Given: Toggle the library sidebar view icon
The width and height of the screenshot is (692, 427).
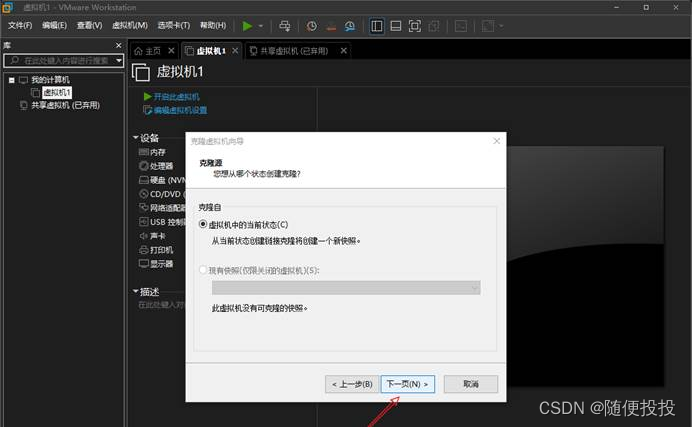Looking at the screenshot, I should point(376,26).
